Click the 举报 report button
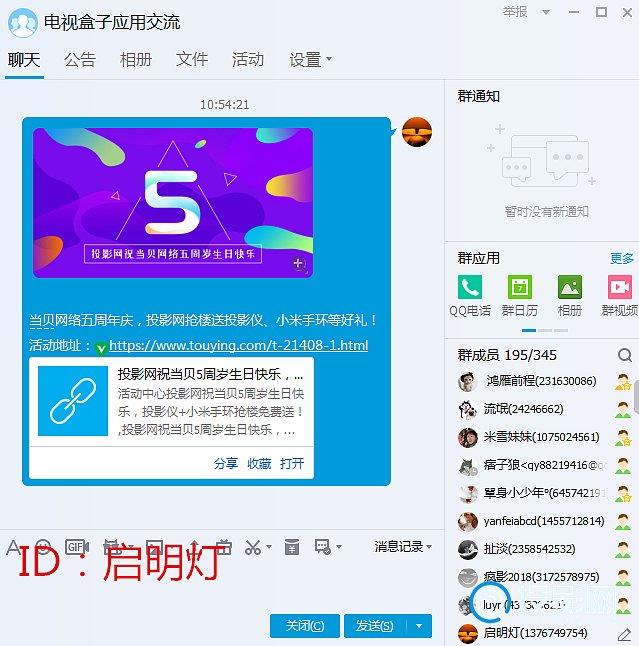 [x=515, y=12]
